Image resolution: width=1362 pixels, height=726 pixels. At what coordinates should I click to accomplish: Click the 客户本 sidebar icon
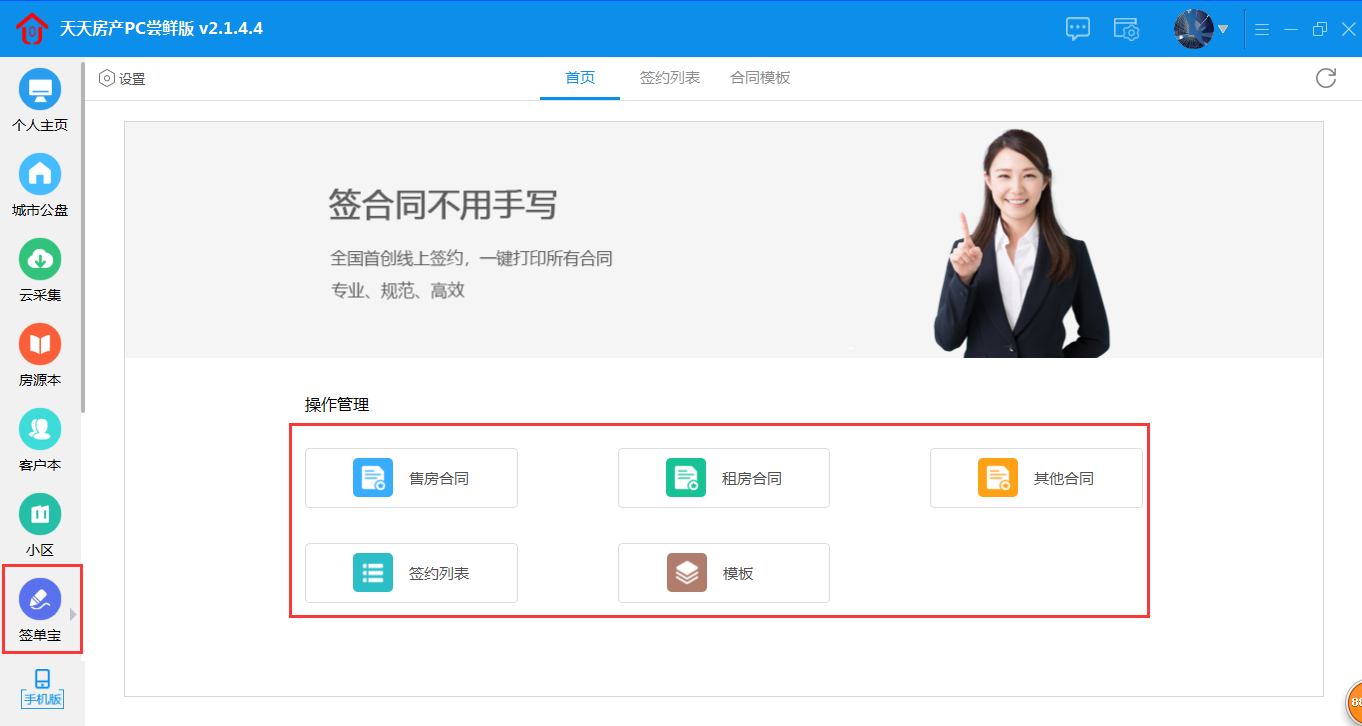(40, 430)
